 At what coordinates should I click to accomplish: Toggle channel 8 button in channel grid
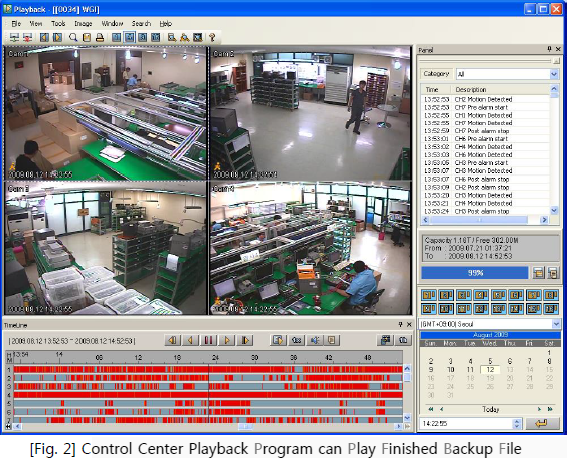pos(551,295)
